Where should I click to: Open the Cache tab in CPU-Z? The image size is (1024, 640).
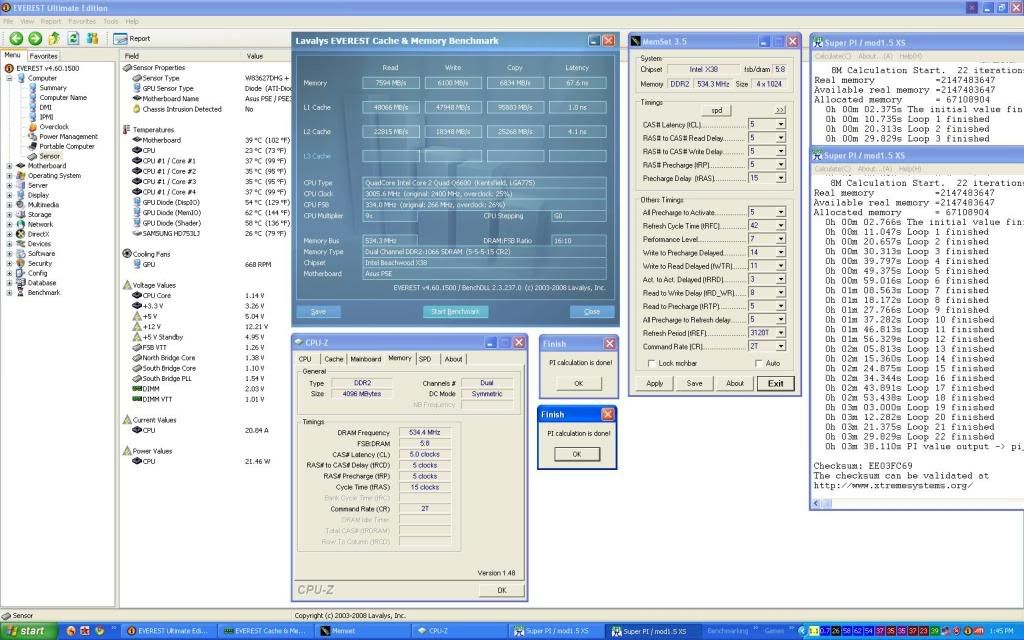click(333, 359)
